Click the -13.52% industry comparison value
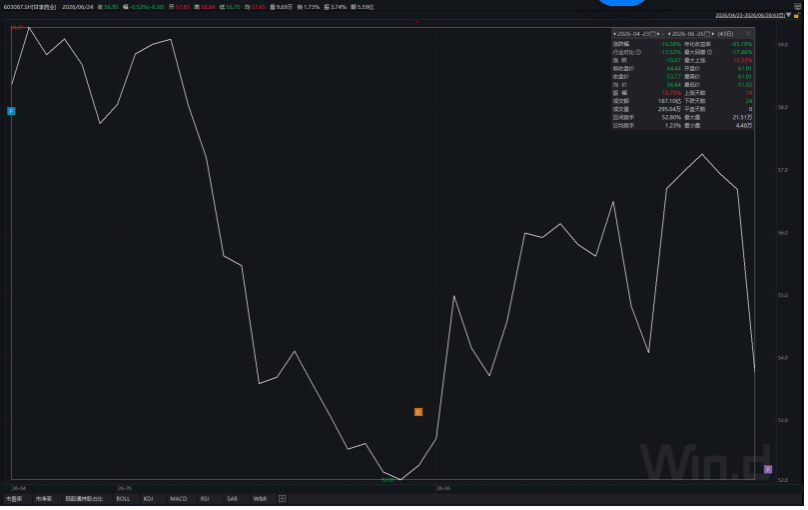The image size is (808, 510). (670, 52)
